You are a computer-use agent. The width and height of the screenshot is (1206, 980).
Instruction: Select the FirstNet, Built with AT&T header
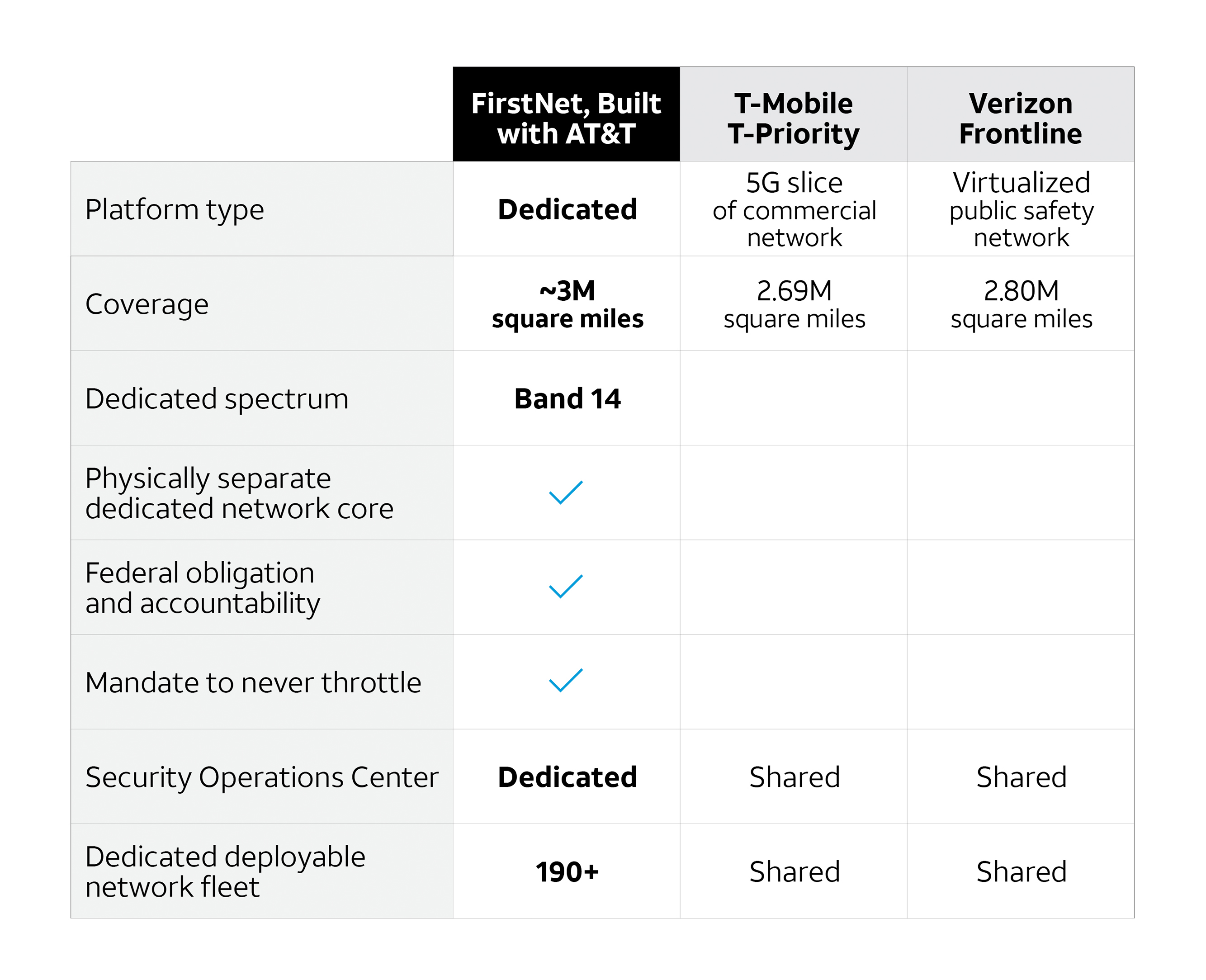coord(566,118)
